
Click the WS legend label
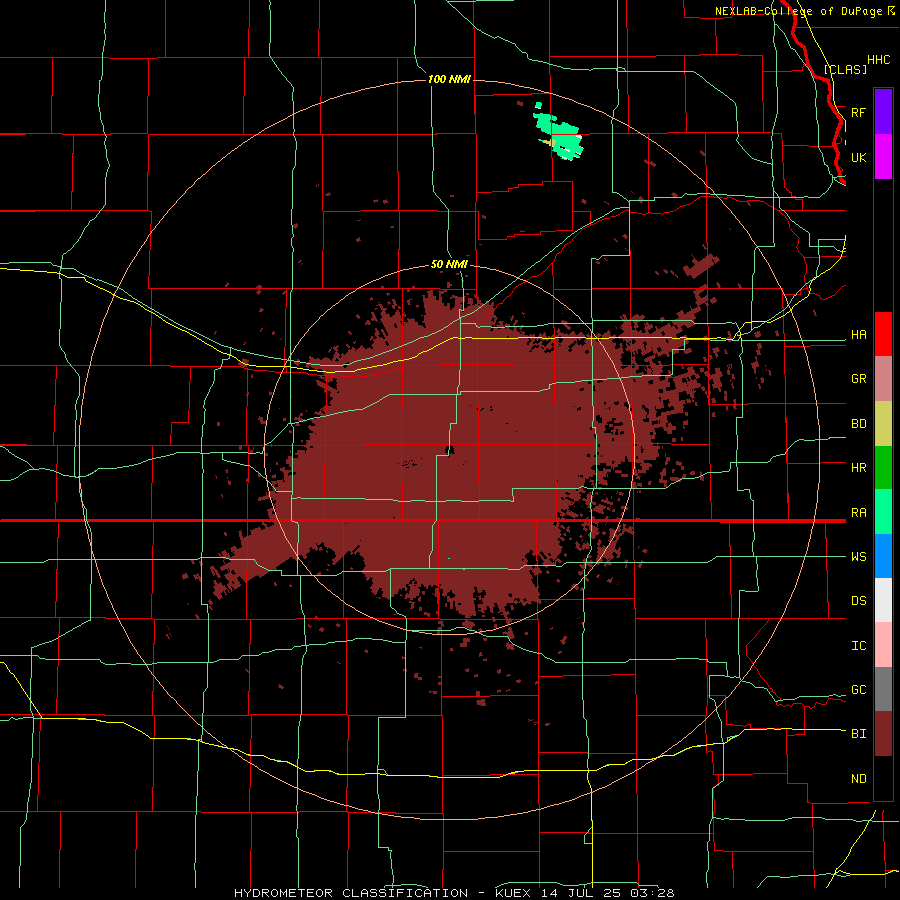[858, 557]
